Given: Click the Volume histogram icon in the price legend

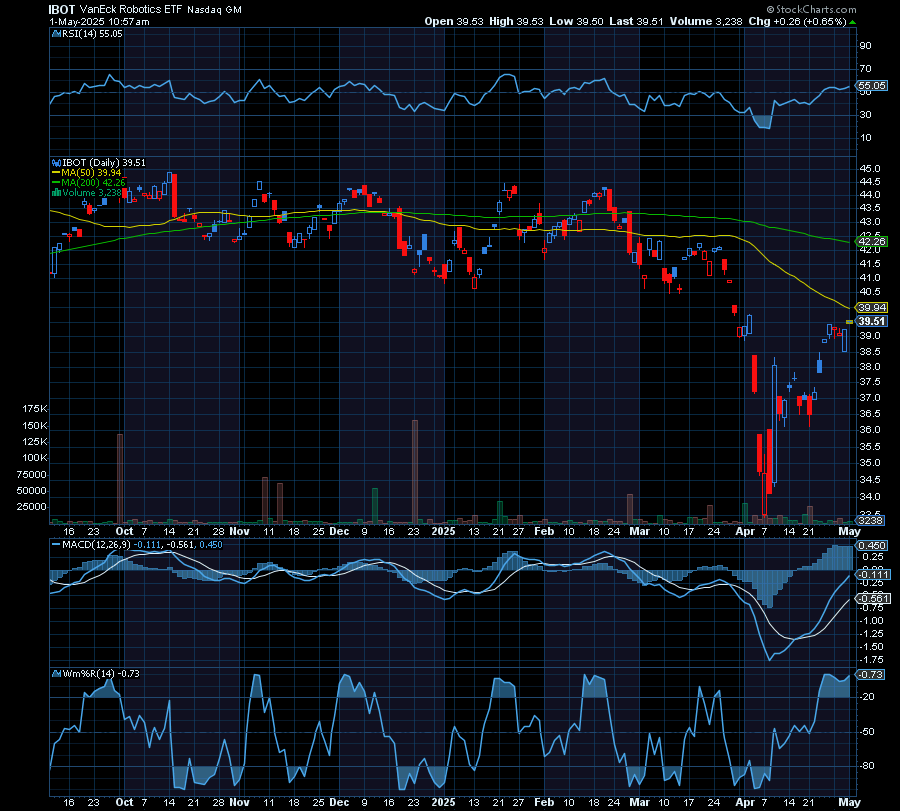Looking at the screenshot, I should [x=57, y=193].
